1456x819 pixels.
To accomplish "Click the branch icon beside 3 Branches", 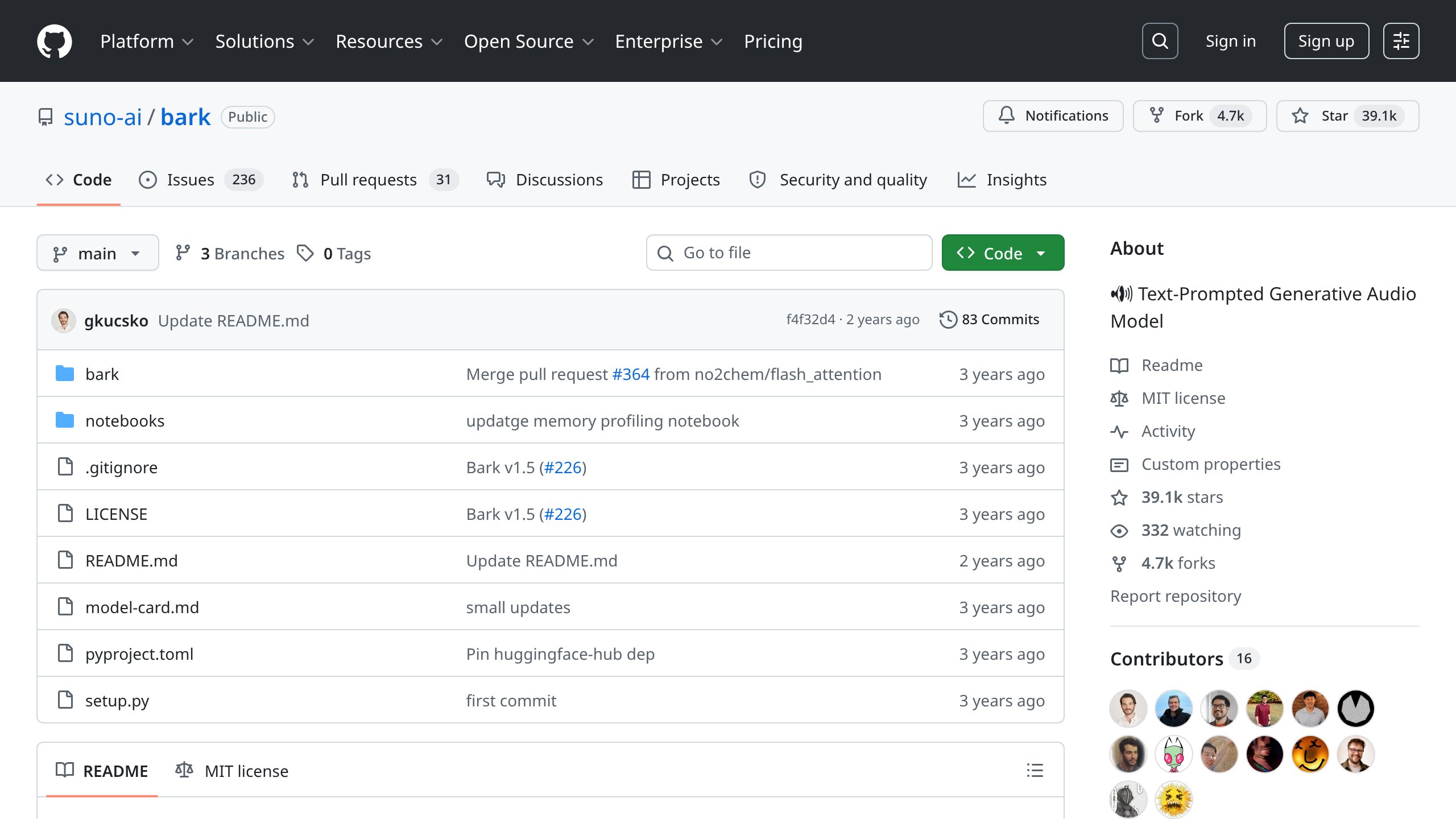I will (x=183, y=253).
